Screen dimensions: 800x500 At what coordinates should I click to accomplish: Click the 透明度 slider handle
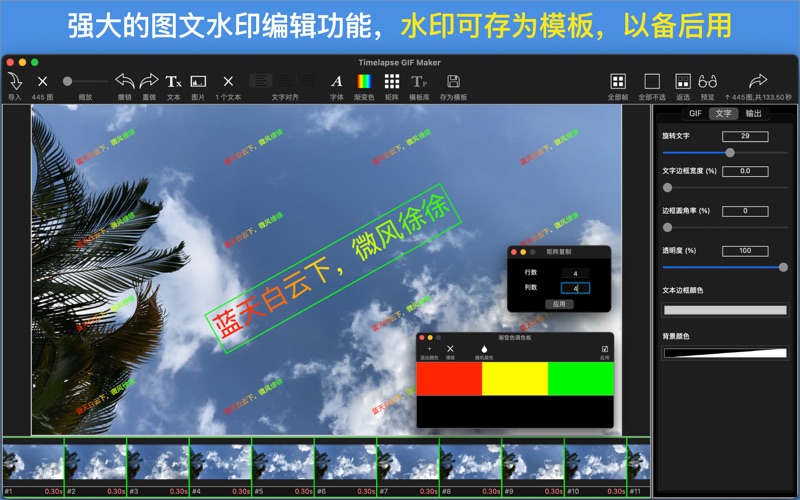783,267
